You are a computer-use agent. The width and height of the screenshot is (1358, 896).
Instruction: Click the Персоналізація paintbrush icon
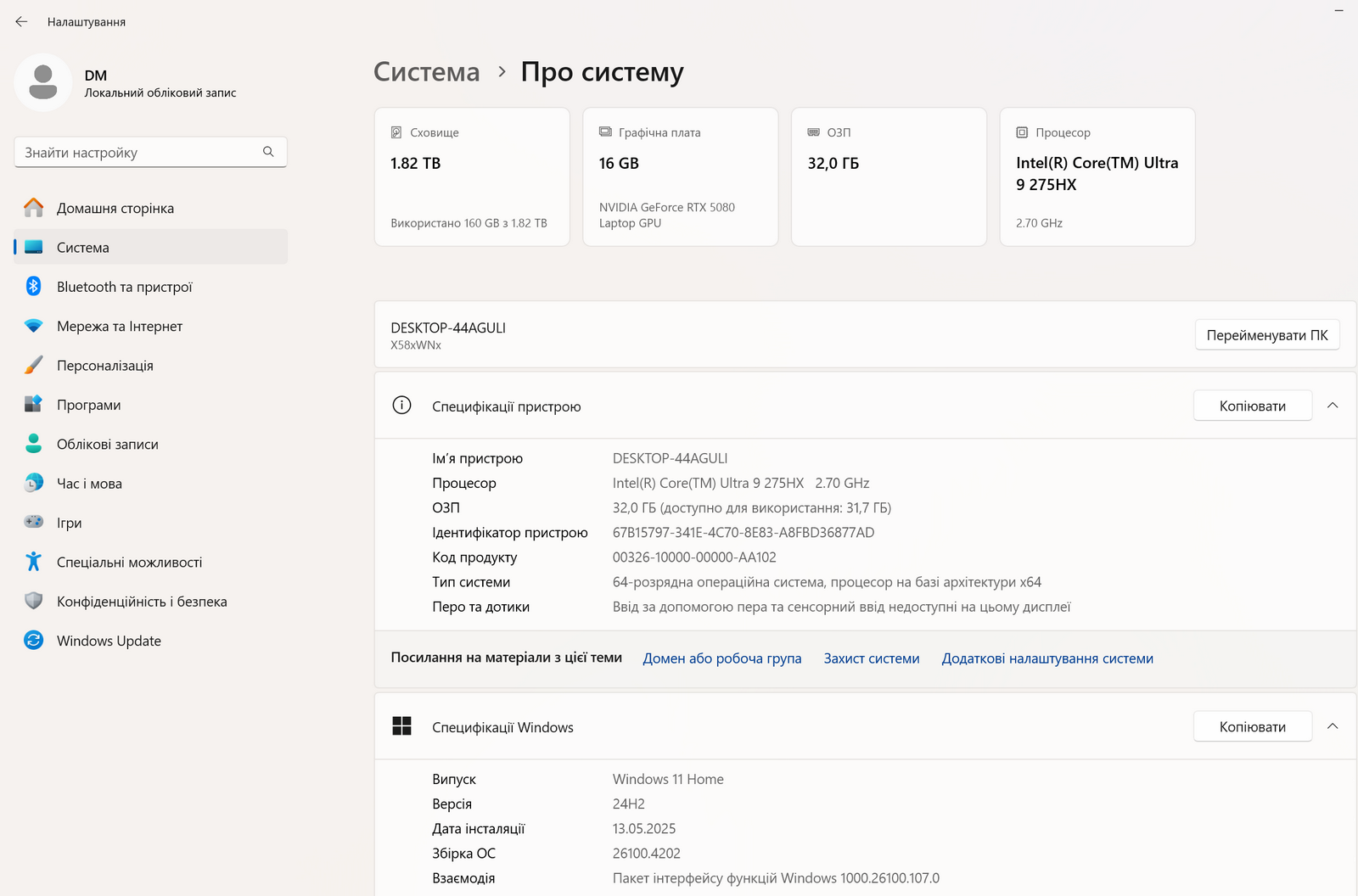[34, 365]
